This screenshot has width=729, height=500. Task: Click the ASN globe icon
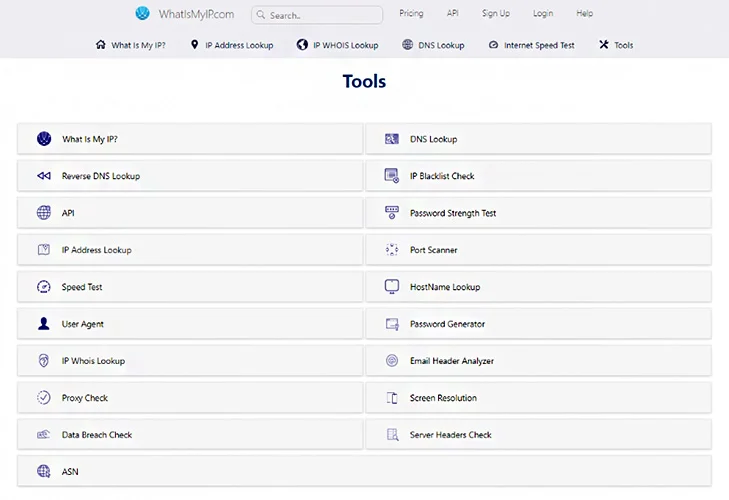tap(44, 471)
